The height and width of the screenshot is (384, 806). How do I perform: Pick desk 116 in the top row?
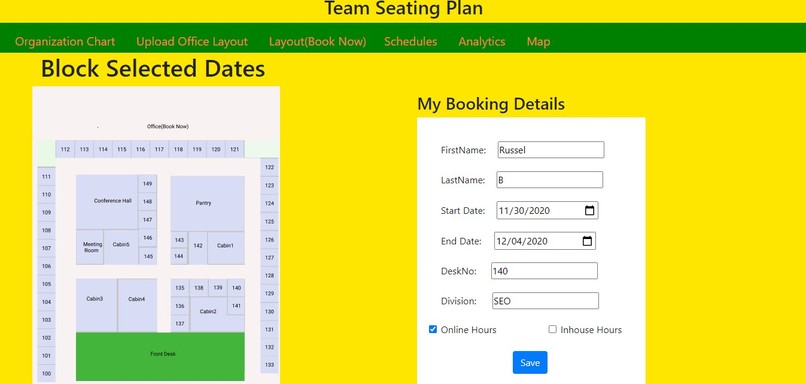click(141, 150)
